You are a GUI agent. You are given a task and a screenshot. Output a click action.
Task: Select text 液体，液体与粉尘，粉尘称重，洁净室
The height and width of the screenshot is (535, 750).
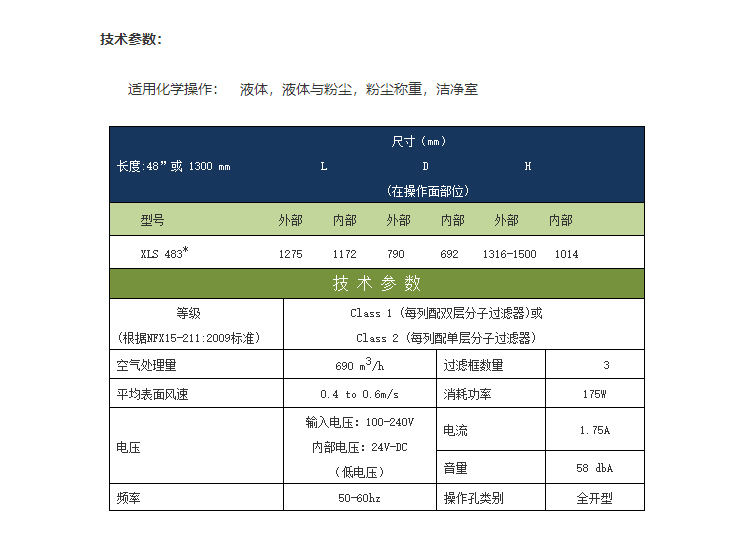coord(359,89)
